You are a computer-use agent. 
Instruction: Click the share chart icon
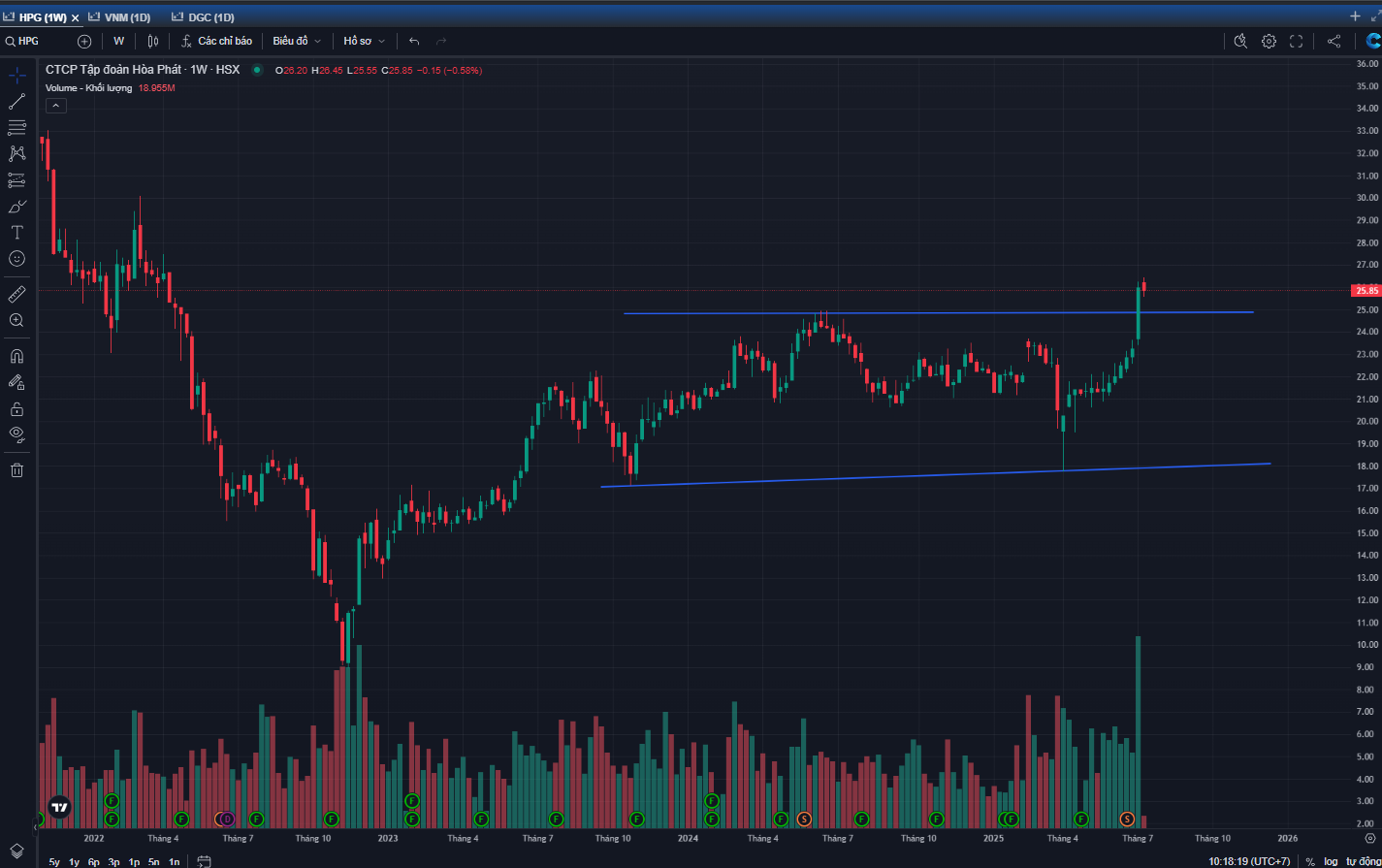tap(1334, 41)
